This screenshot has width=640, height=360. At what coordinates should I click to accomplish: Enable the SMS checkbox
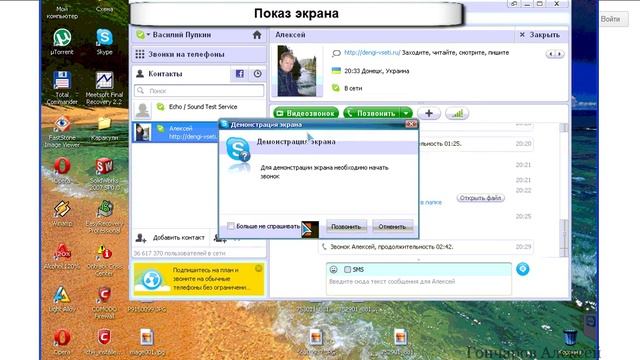point(347,269)
